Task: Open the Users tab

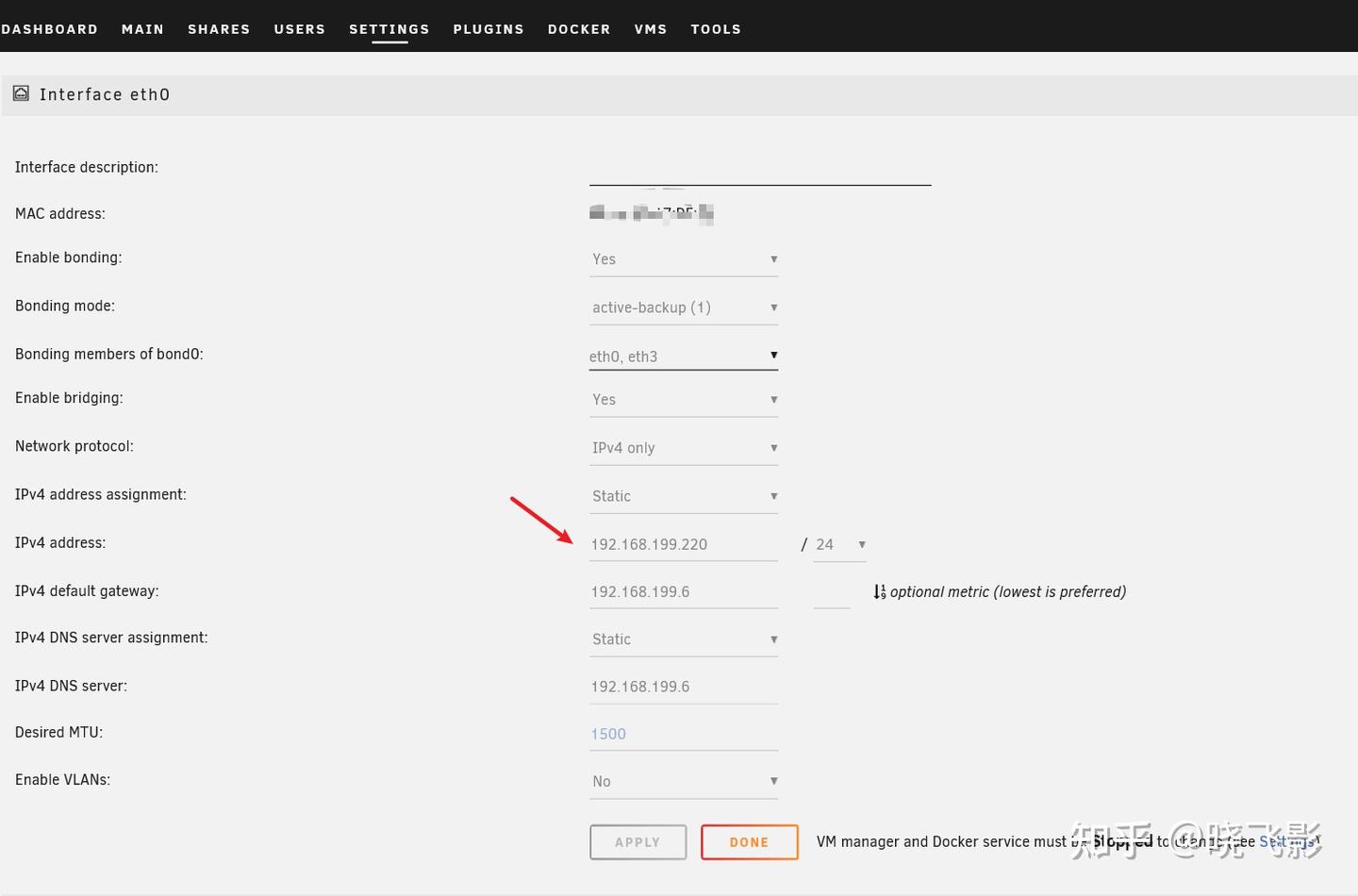Action: tap(300, 29)
